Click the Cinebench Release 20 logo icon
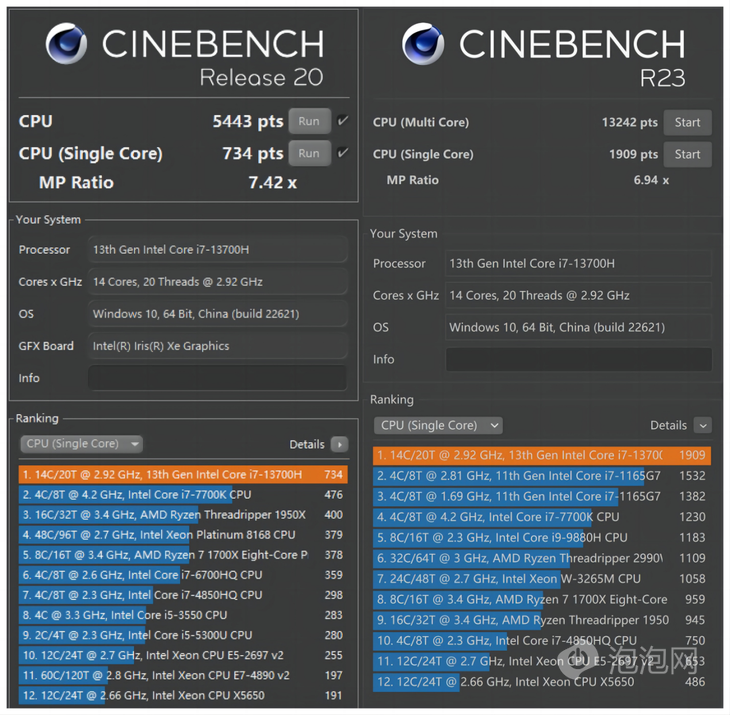Viewport: 730px width, 715px height. [66, 43]
